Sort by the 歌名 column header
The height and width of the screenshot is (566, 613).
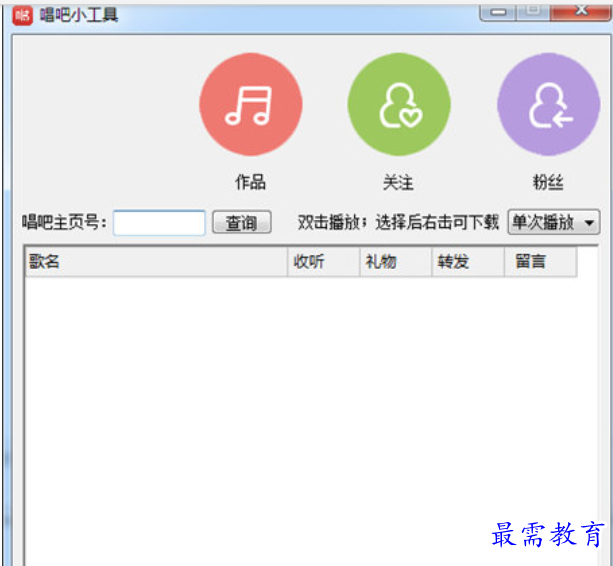(156, 262)
